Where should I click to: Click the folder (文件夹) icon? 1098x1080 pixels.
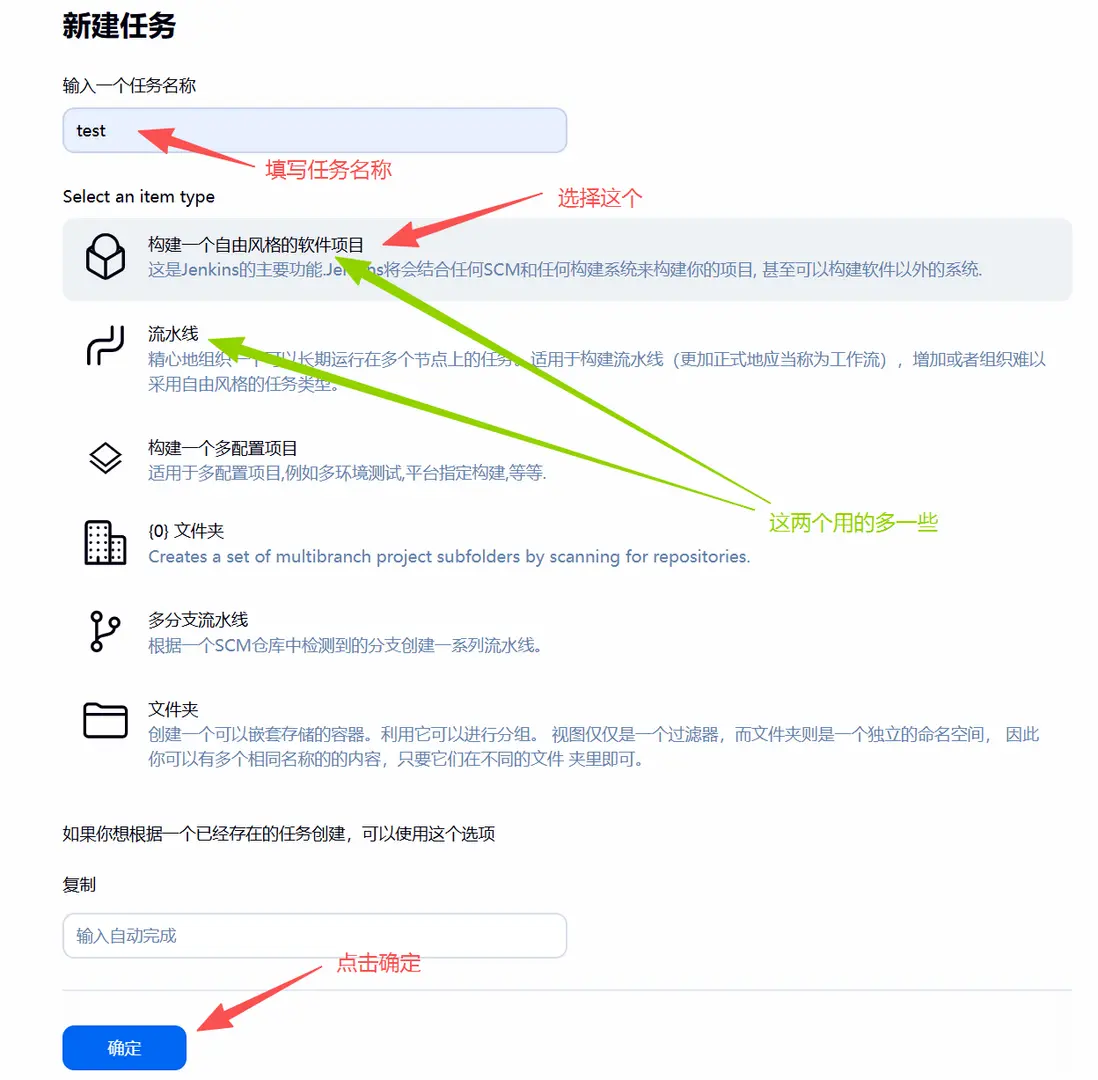coord(105,720)
